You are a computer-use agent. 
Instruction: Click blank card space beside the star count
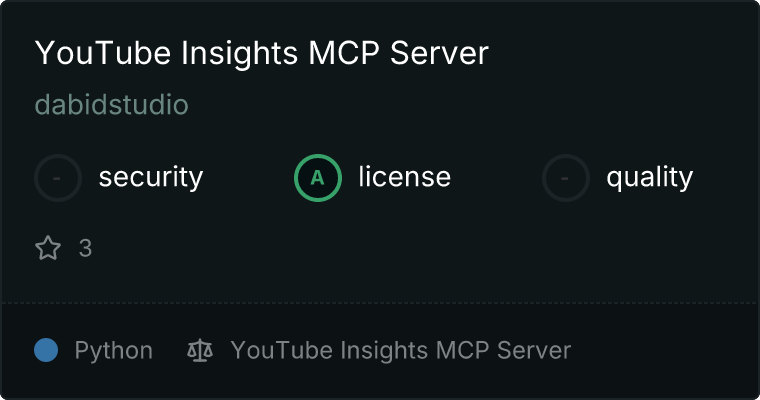[388, 249]
